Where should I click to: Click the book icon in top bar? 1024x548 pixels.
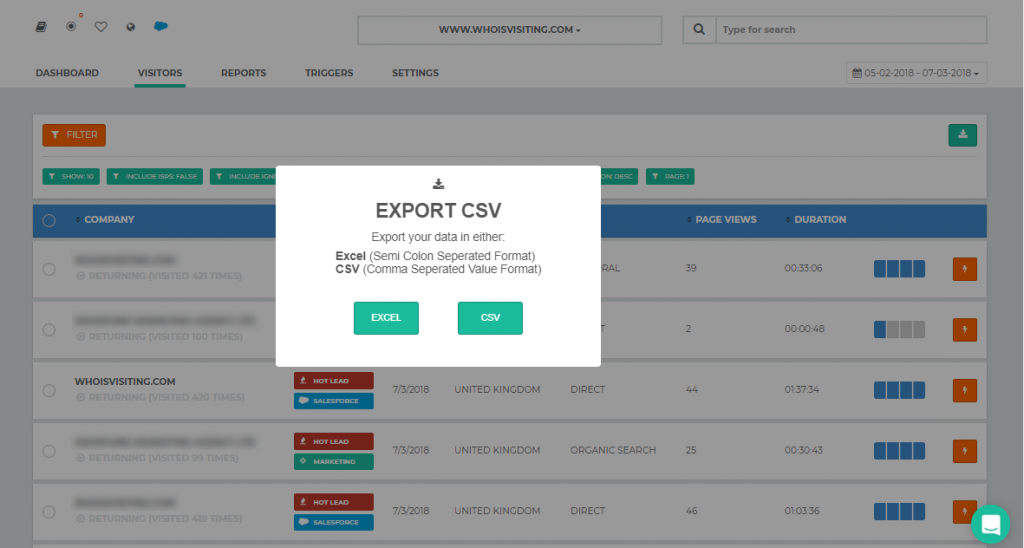pyautogui.click(x=40, y=27)
